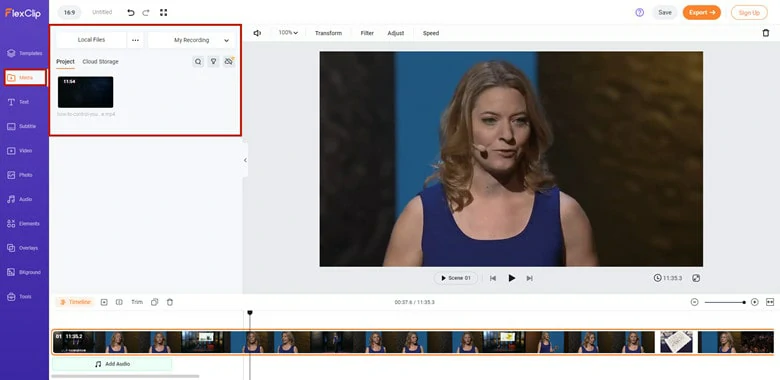780x380 pixels.
Task: Edit the Untitled project name
Action: pos(102,12)
